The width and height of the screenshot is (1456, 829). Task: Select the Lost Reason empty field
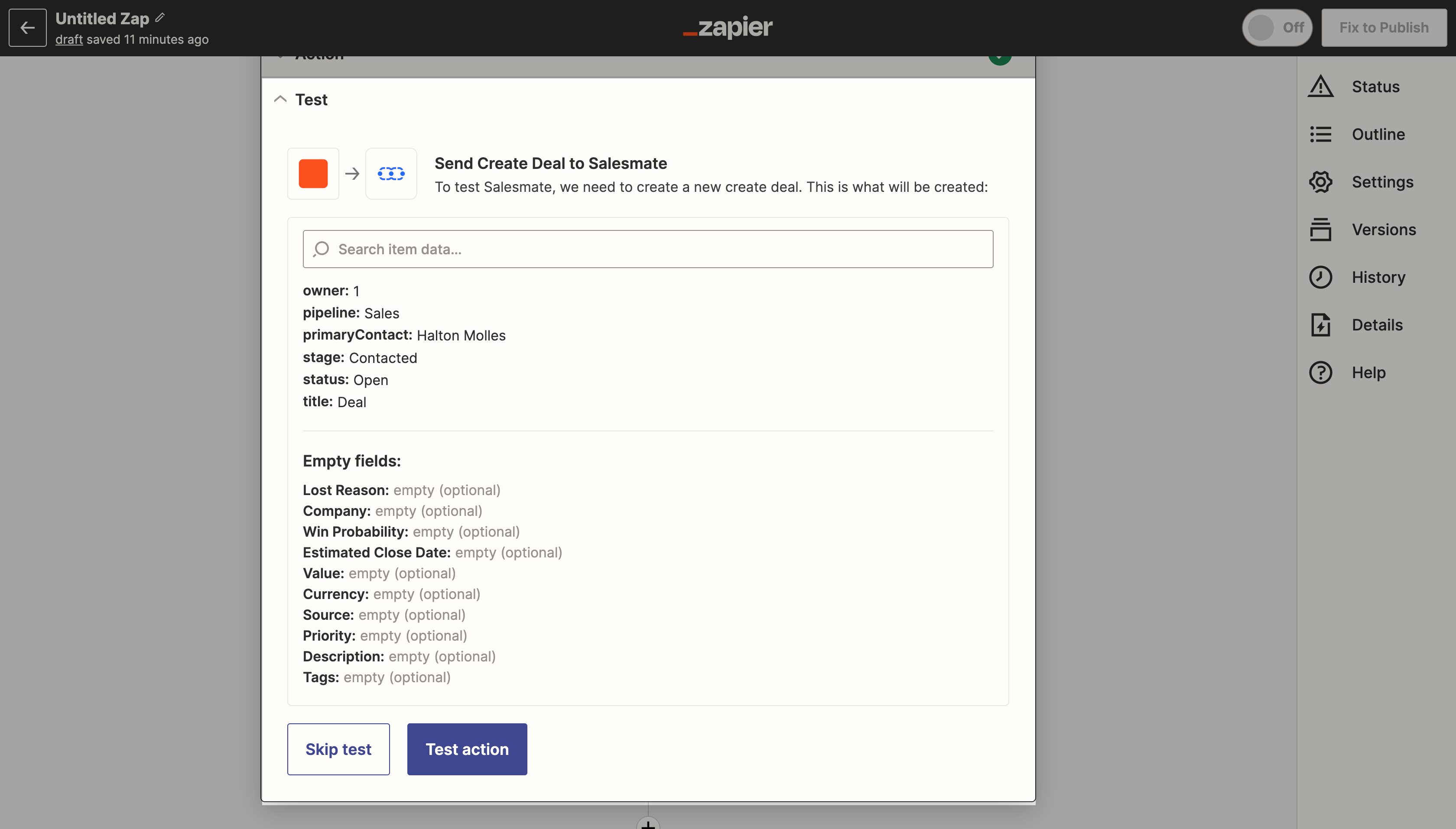click(402, 490)
